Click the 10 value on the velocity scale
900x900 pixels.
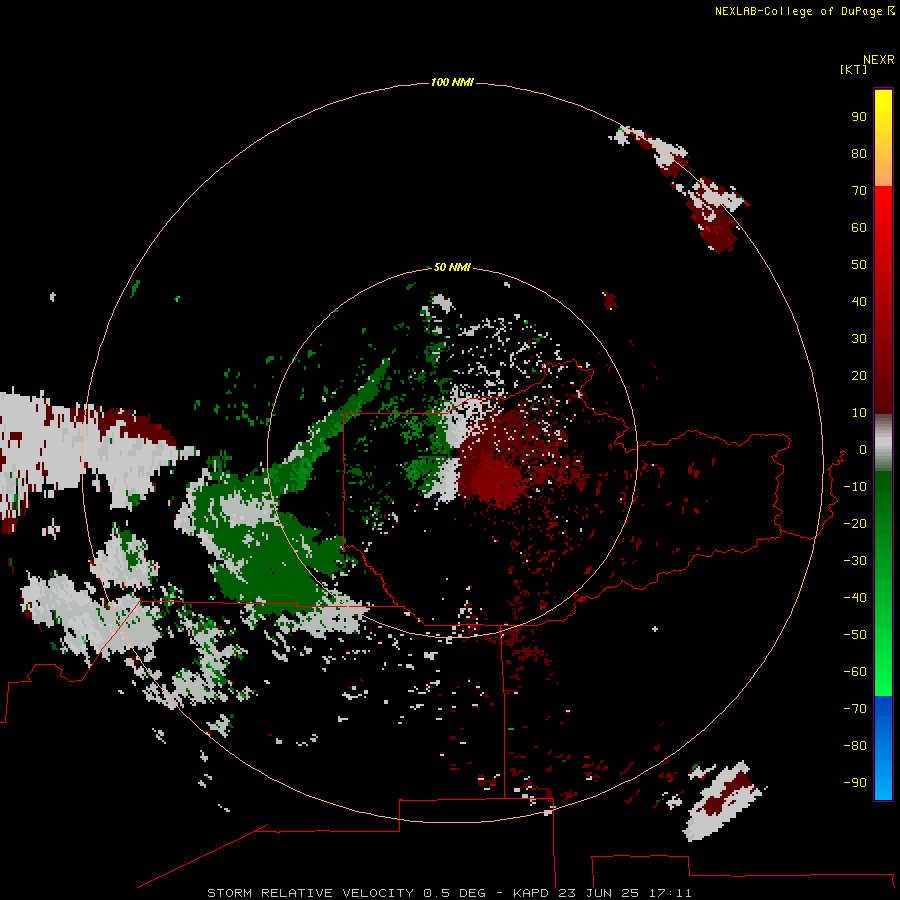[859, 413]
